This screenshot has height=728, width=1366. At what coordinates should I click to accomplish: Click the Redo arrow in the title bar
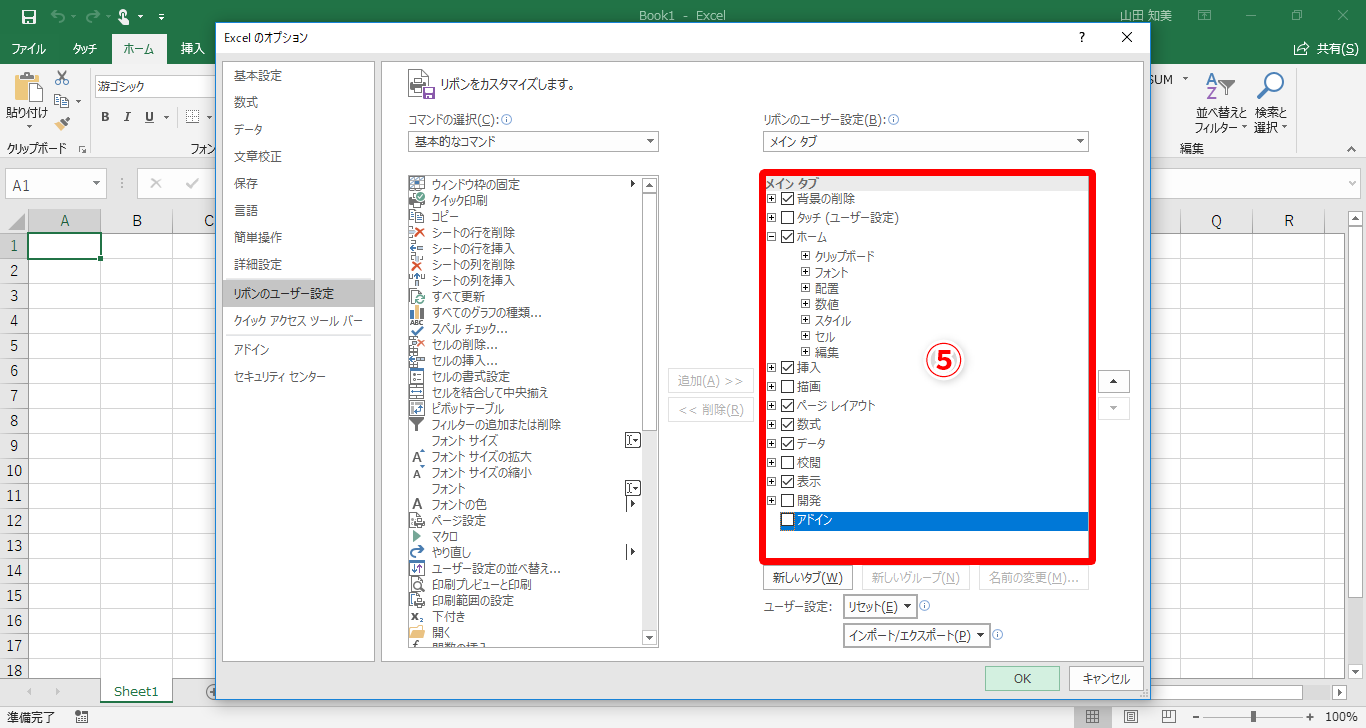[x=91, y=16]
